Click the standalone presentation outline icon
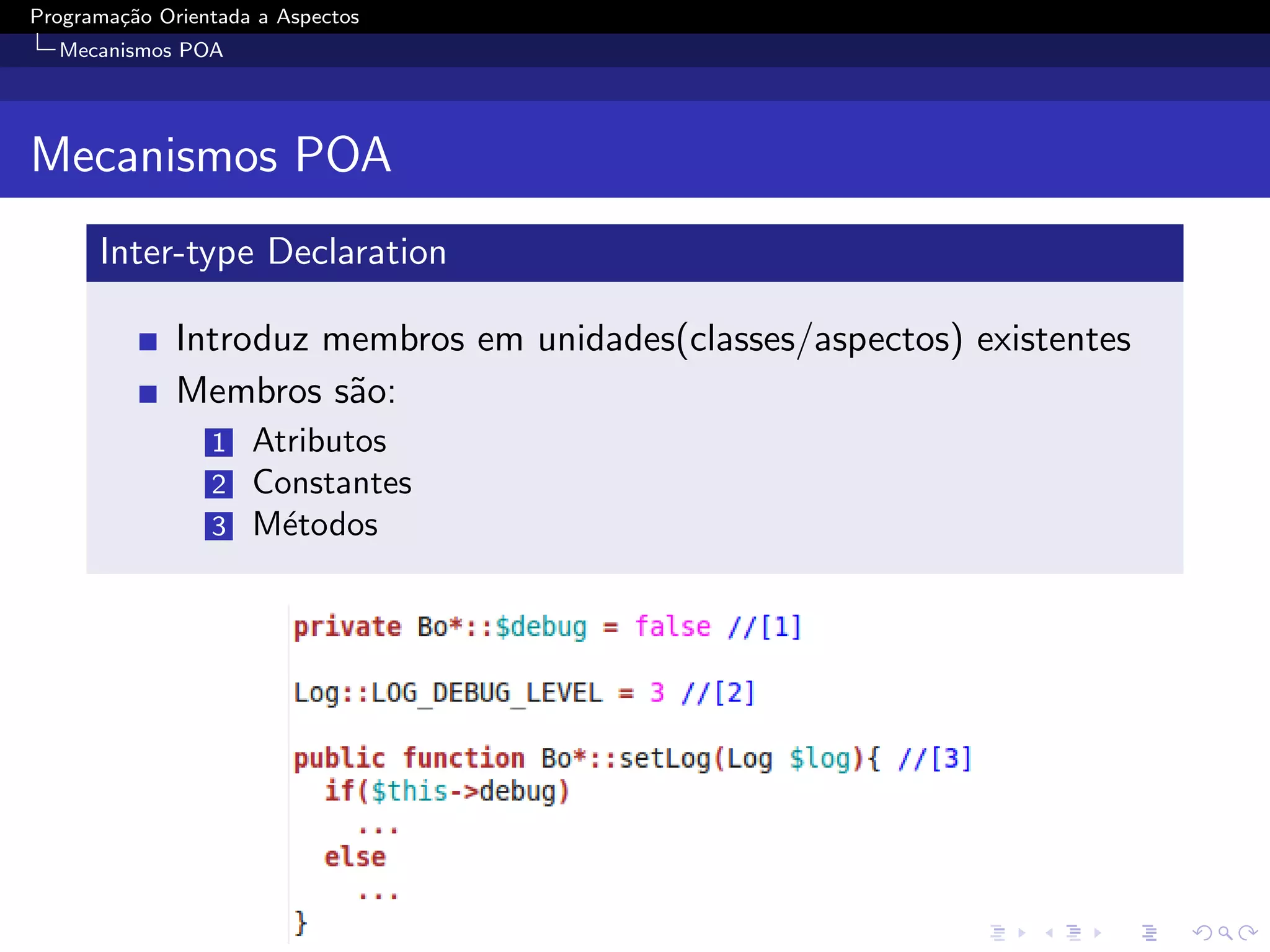1270x952 pixels. tap(1149, 933)
